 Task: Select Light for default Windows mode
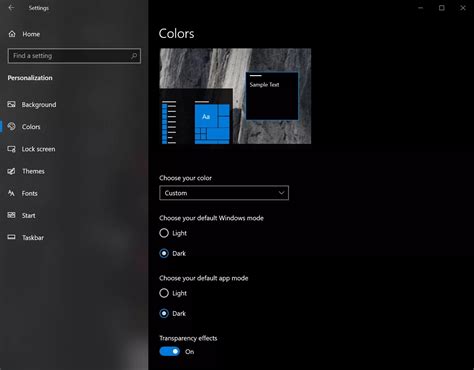[x=164, y=233]
